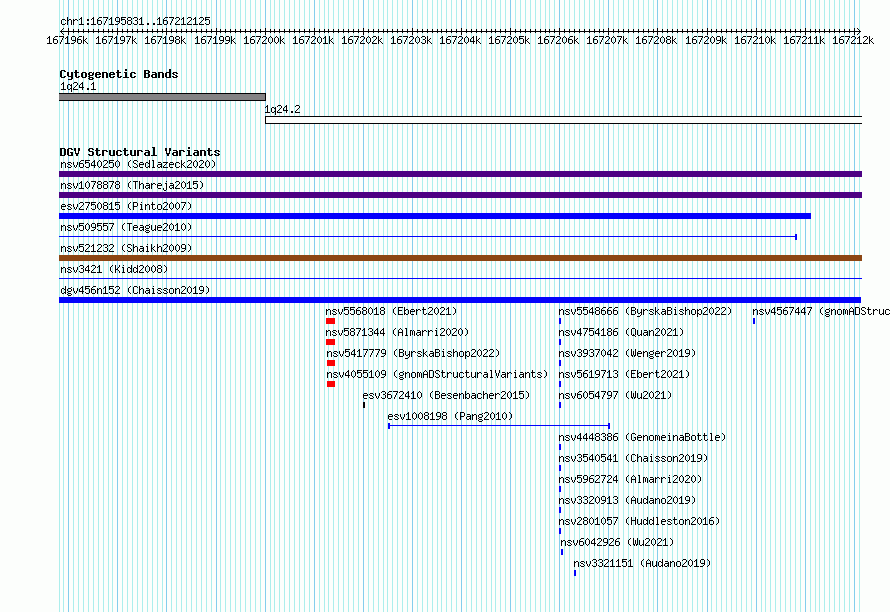Select the nsv1078878 (Thareja2015) variant label
The width and height of the screenshot is (890, 612).
pos(132,185)
